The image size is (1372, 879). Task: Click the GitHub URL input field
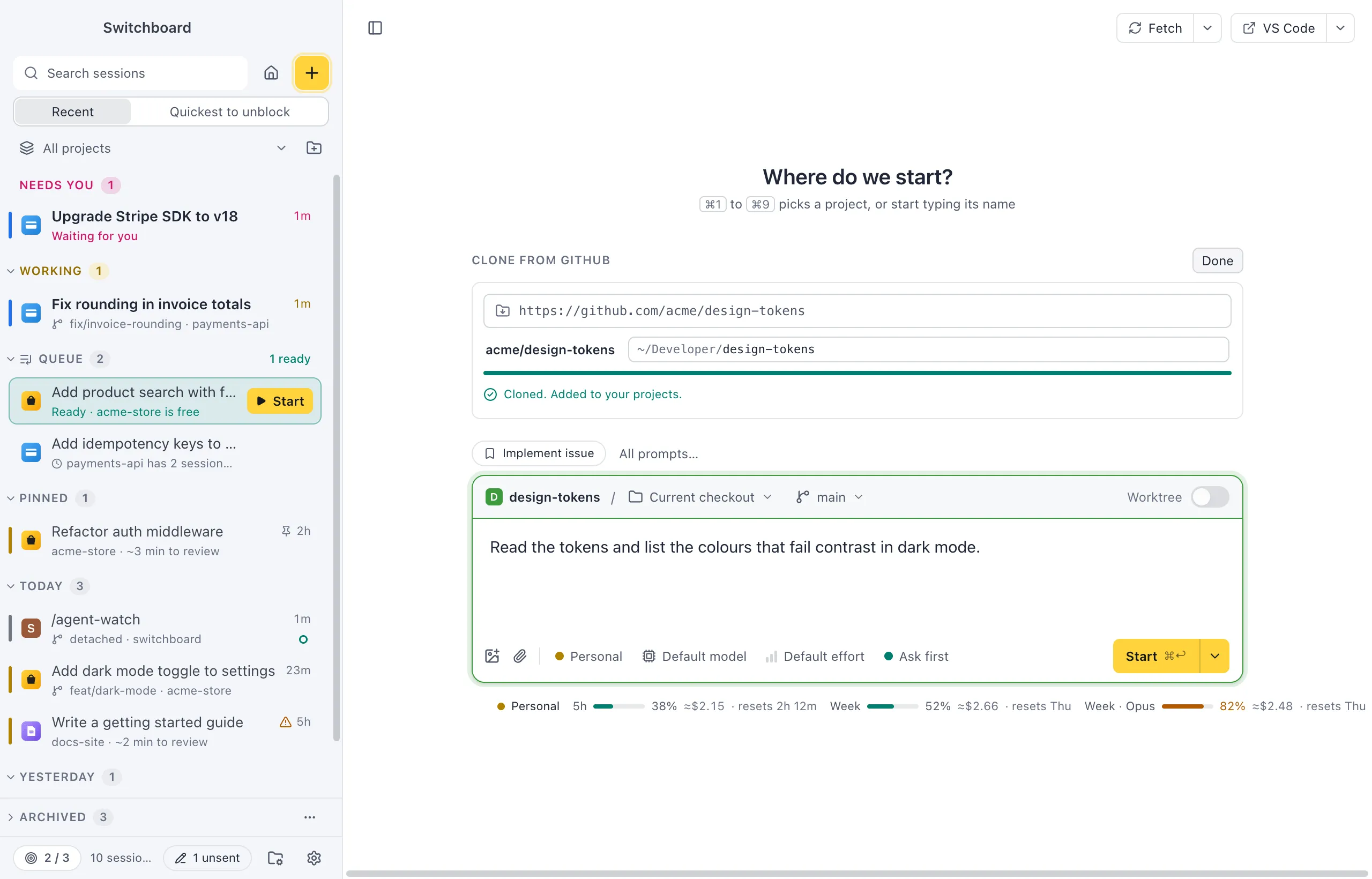pyautogui.click(x=856, y=310)
